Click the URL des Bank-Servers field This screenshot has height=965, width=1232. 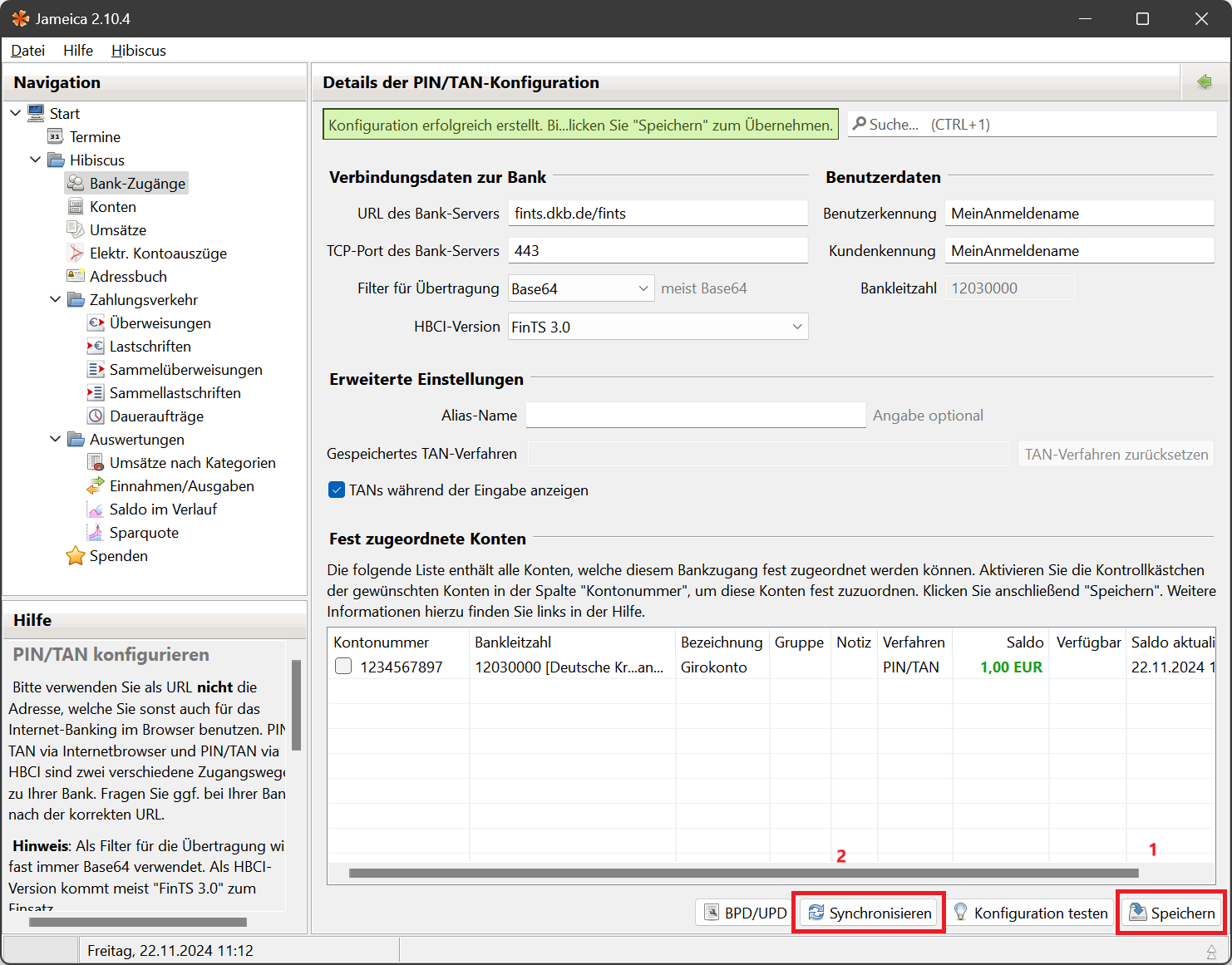pyautogui.click(x=658, y=213)
